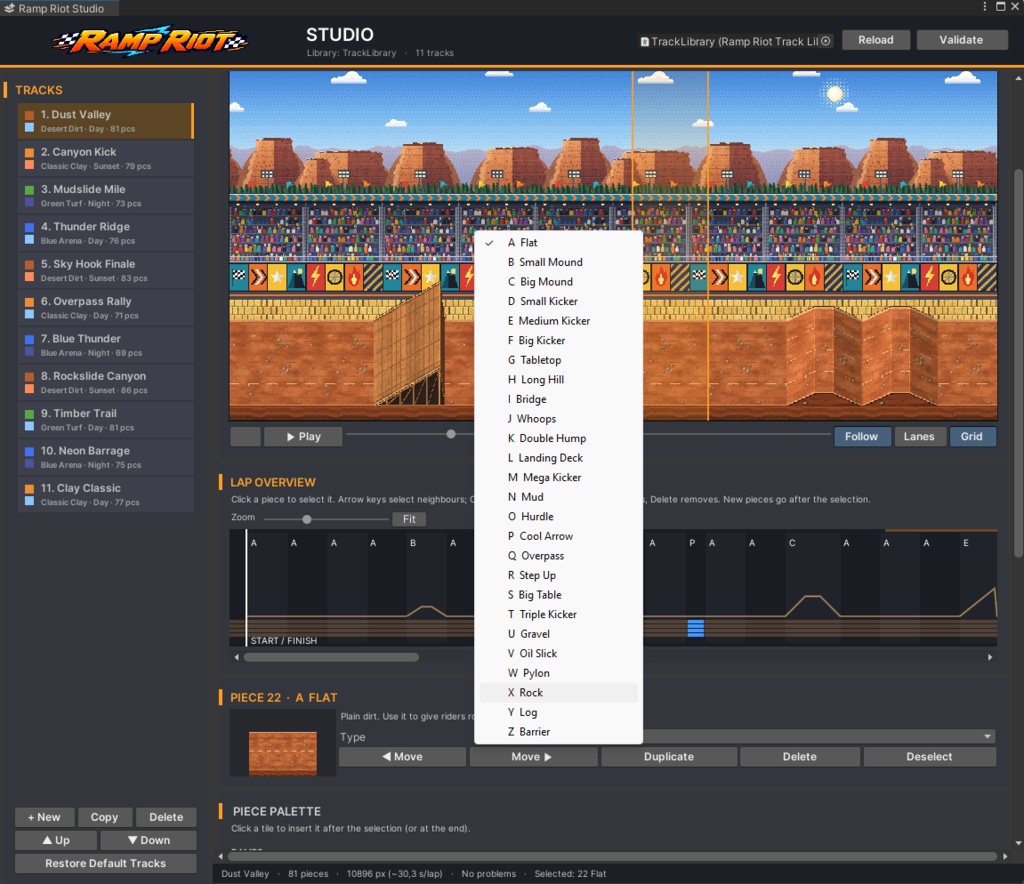Click the preview playback position slider handle
The image size is (1024, 884).
click(x=451, y=434)
